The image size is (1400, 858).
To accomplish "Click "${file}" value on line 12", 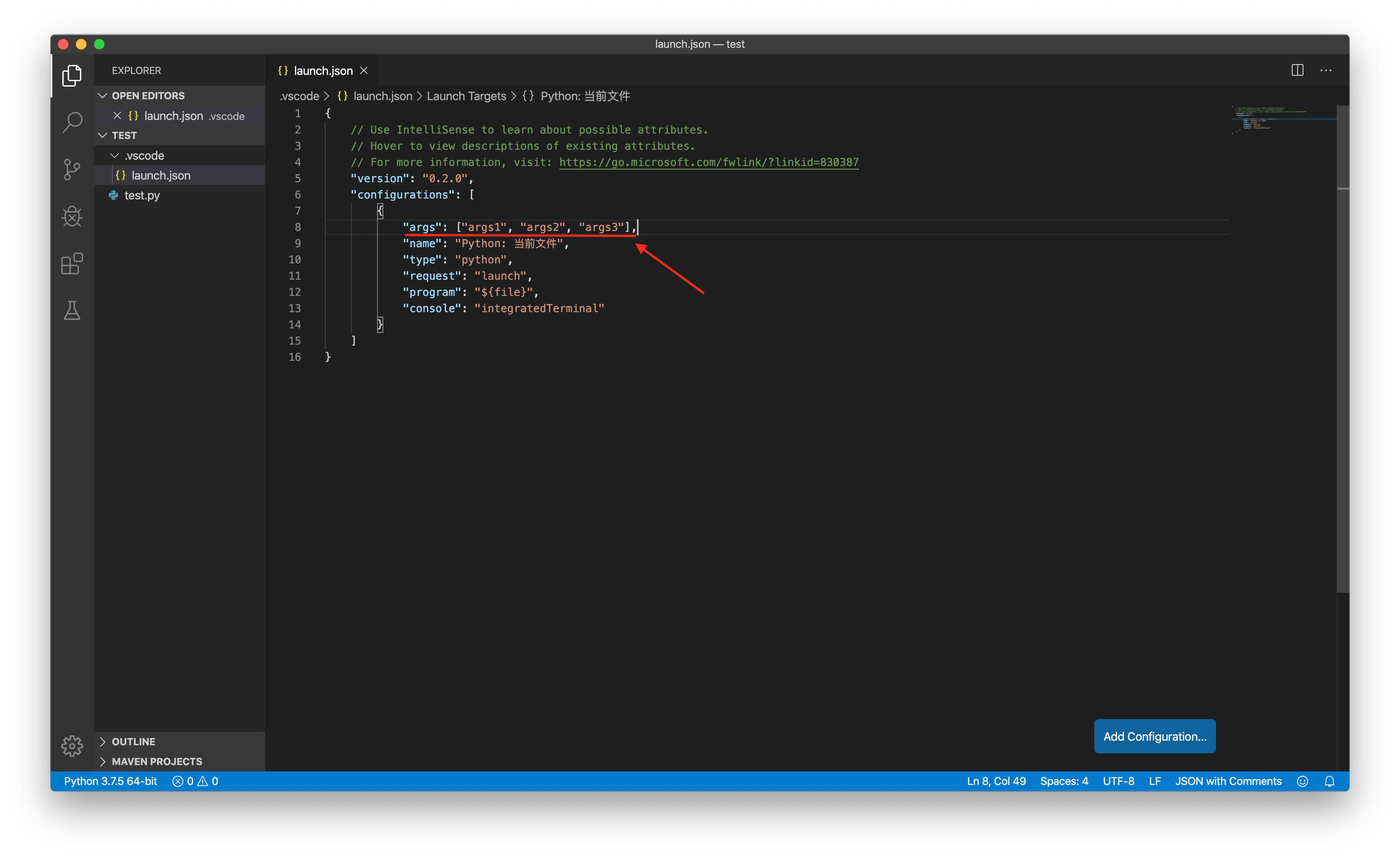I will (x=503, y=292).
